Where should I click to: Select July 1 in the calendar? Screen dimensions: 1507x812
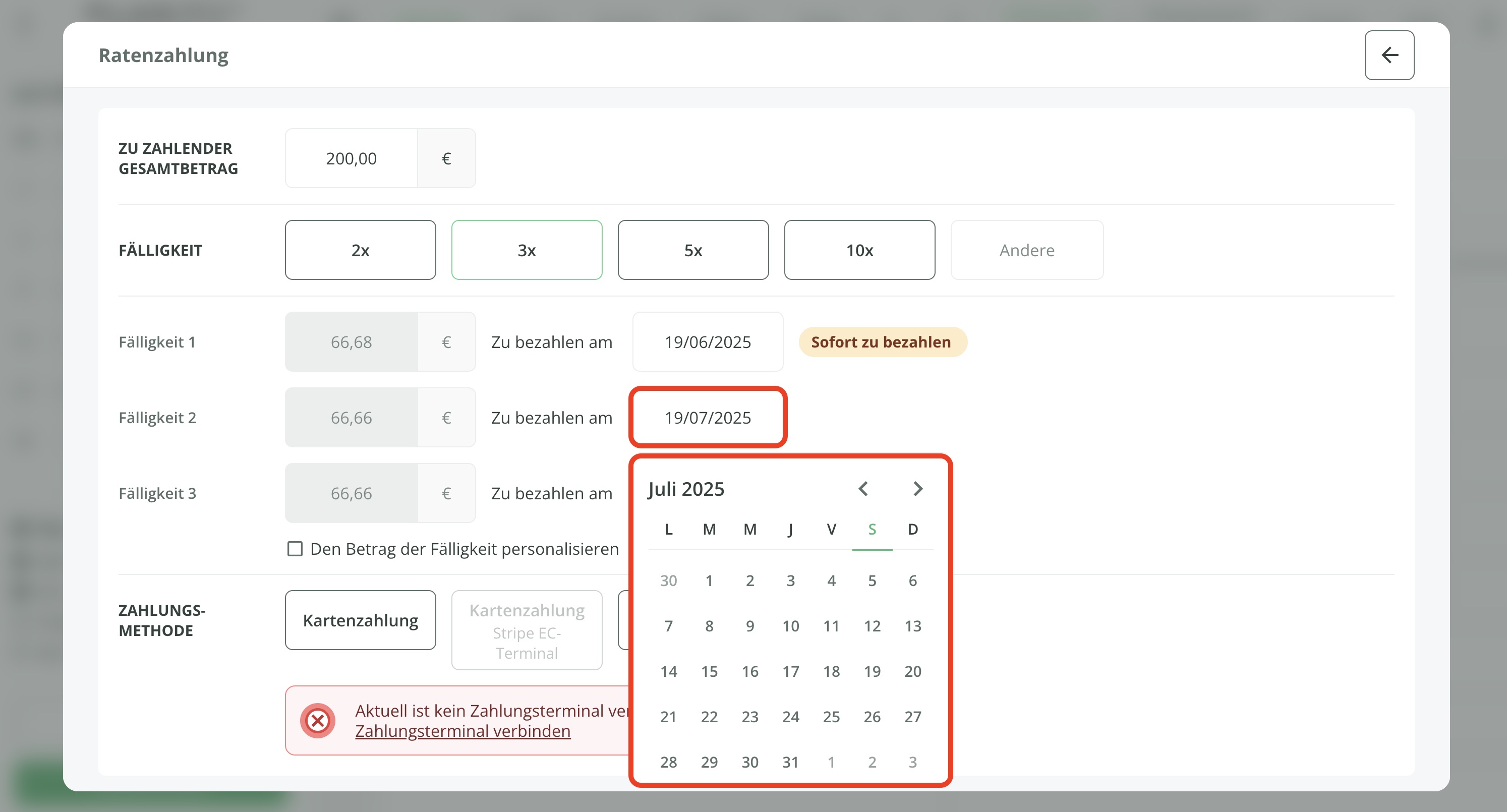[x=709, y=581]
